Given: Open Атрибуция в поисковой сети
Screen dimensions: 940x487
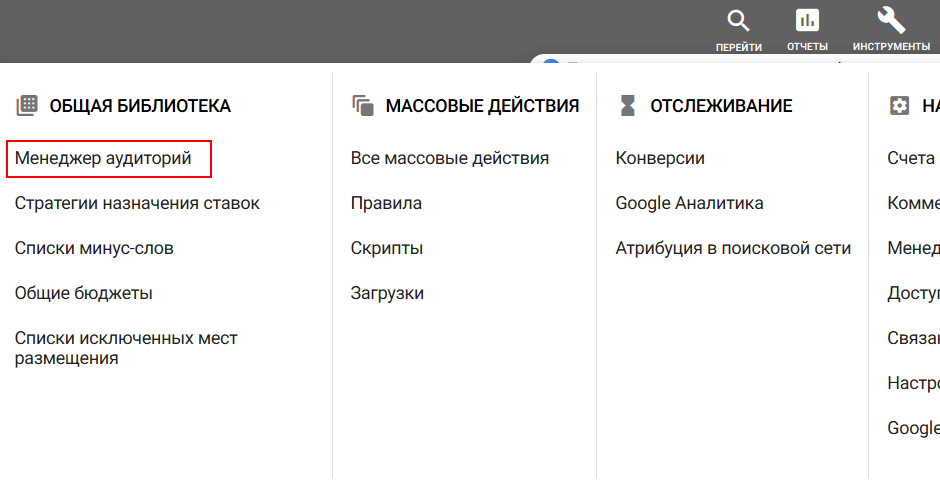Looking at the screenshot, I should click(x=733, y=248).
